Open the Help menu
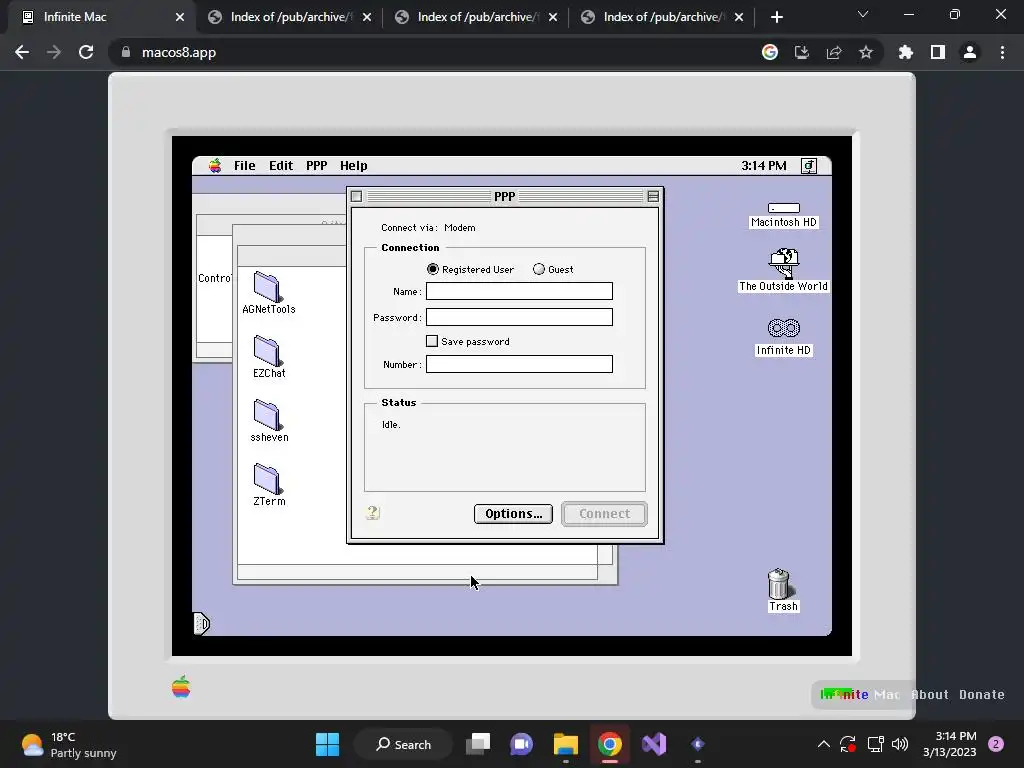The image size is (1024, 768). [x=353, y=166]
